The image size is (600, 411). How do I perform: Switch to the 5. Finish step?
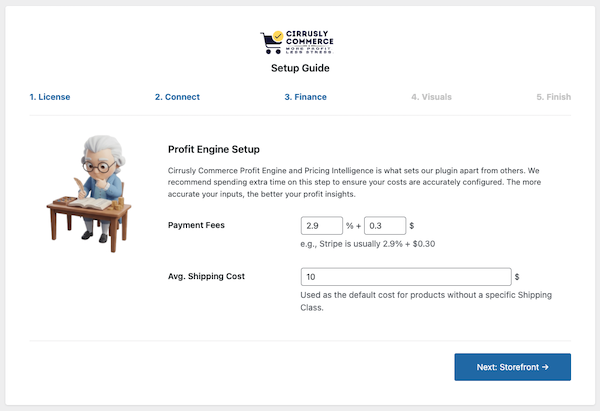(x=553, y=97)
